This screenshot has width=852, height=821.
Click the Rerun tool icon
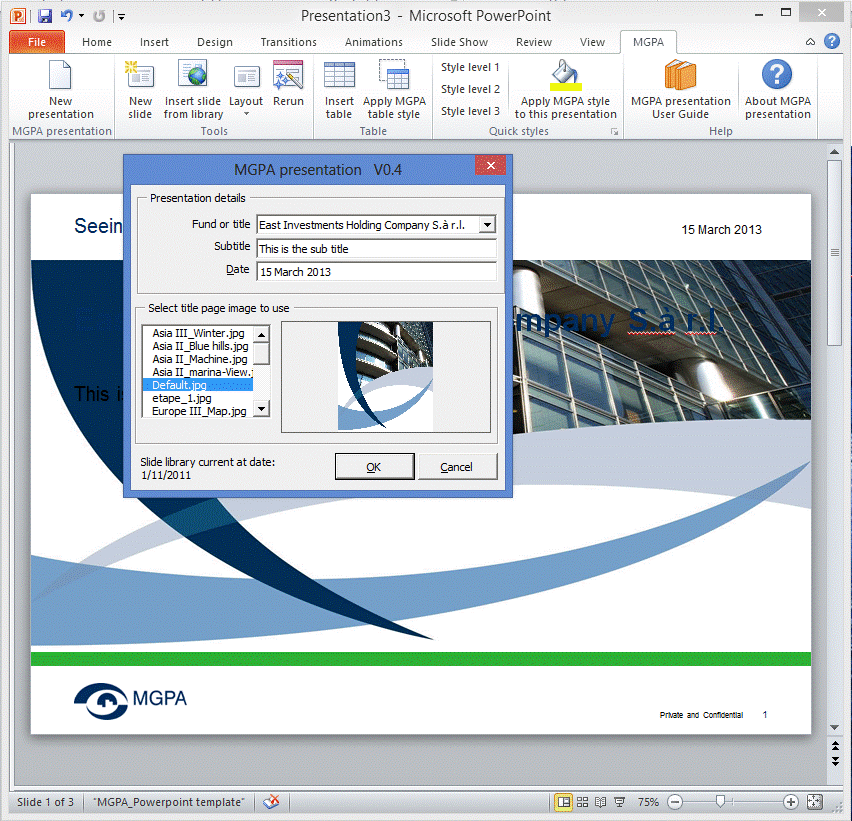pos(288,75)
